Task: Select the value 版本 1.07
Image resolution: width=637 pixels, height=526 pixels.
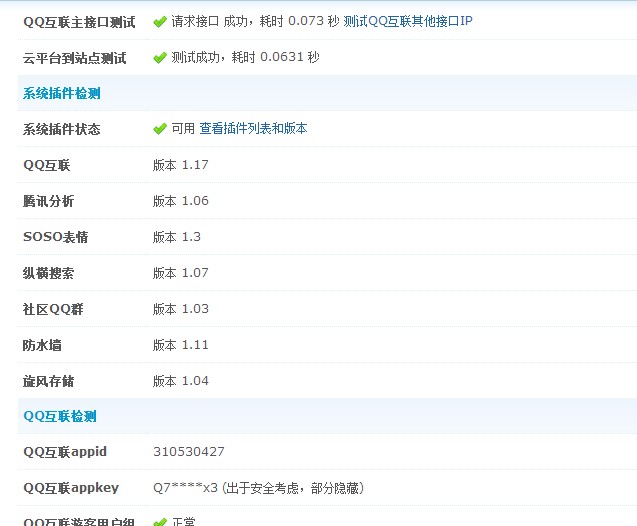Action: click(x=180, y=273)
